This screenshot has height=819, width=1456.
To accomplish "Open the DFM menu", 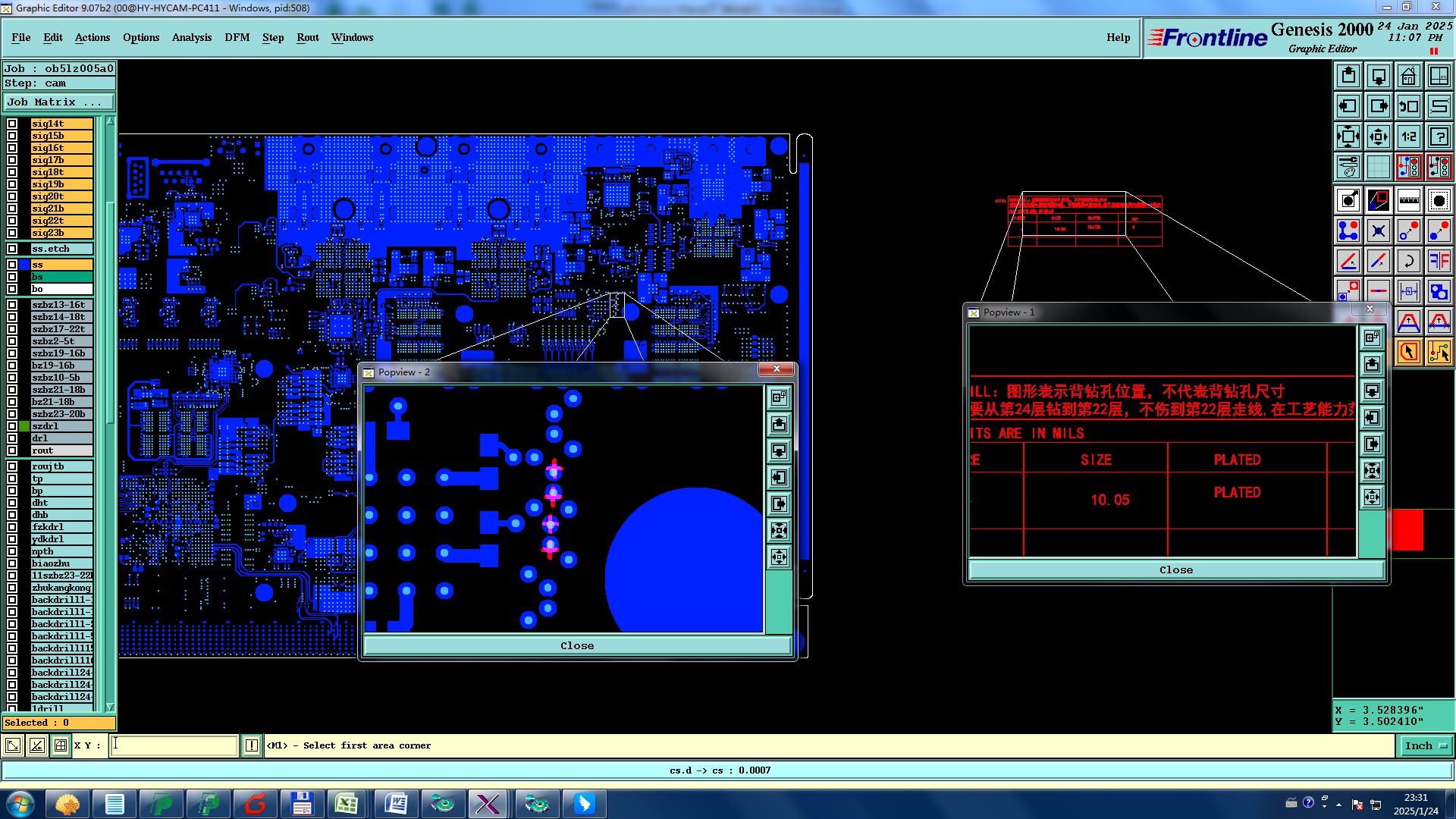I will click(237, 37).
